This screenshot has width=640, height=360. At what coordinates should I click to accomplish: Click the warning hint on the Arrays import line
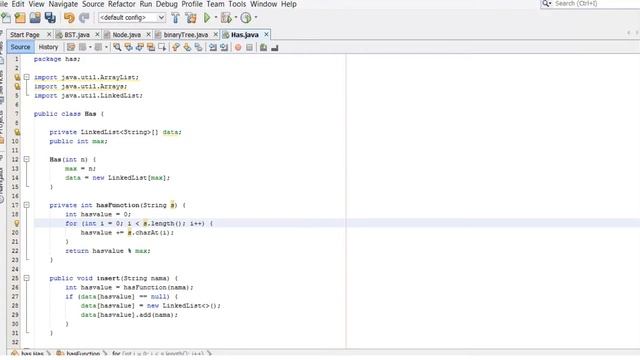point(17,87)
